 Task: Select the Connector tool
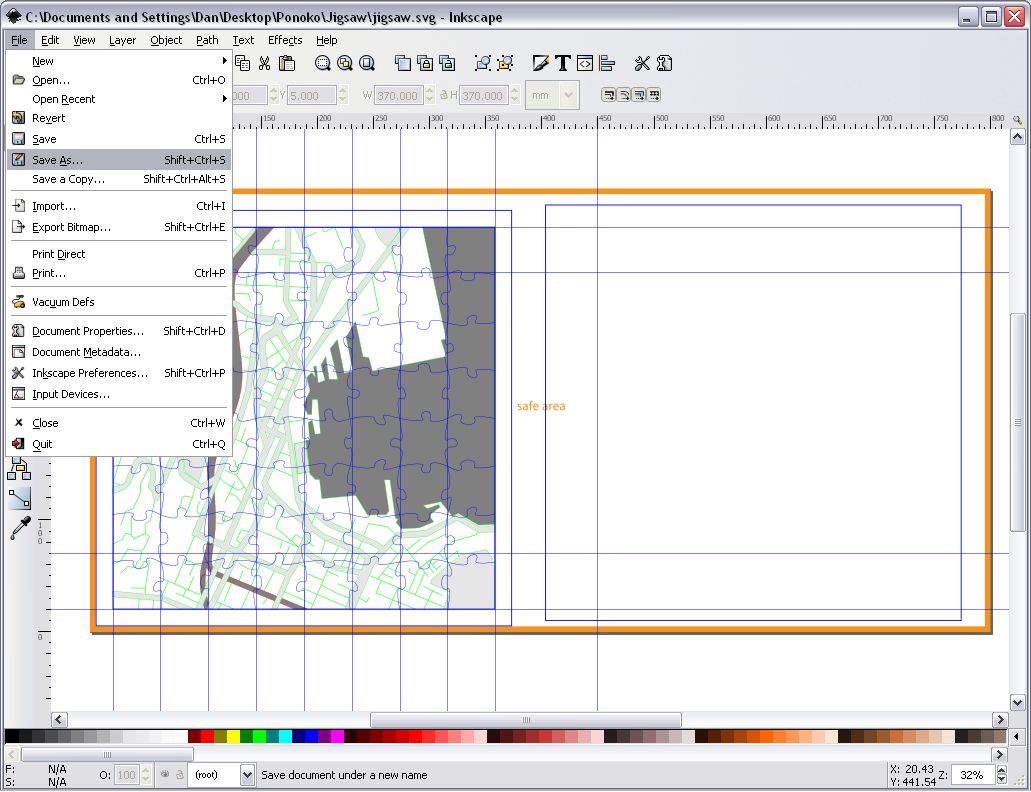pos(20,500)
